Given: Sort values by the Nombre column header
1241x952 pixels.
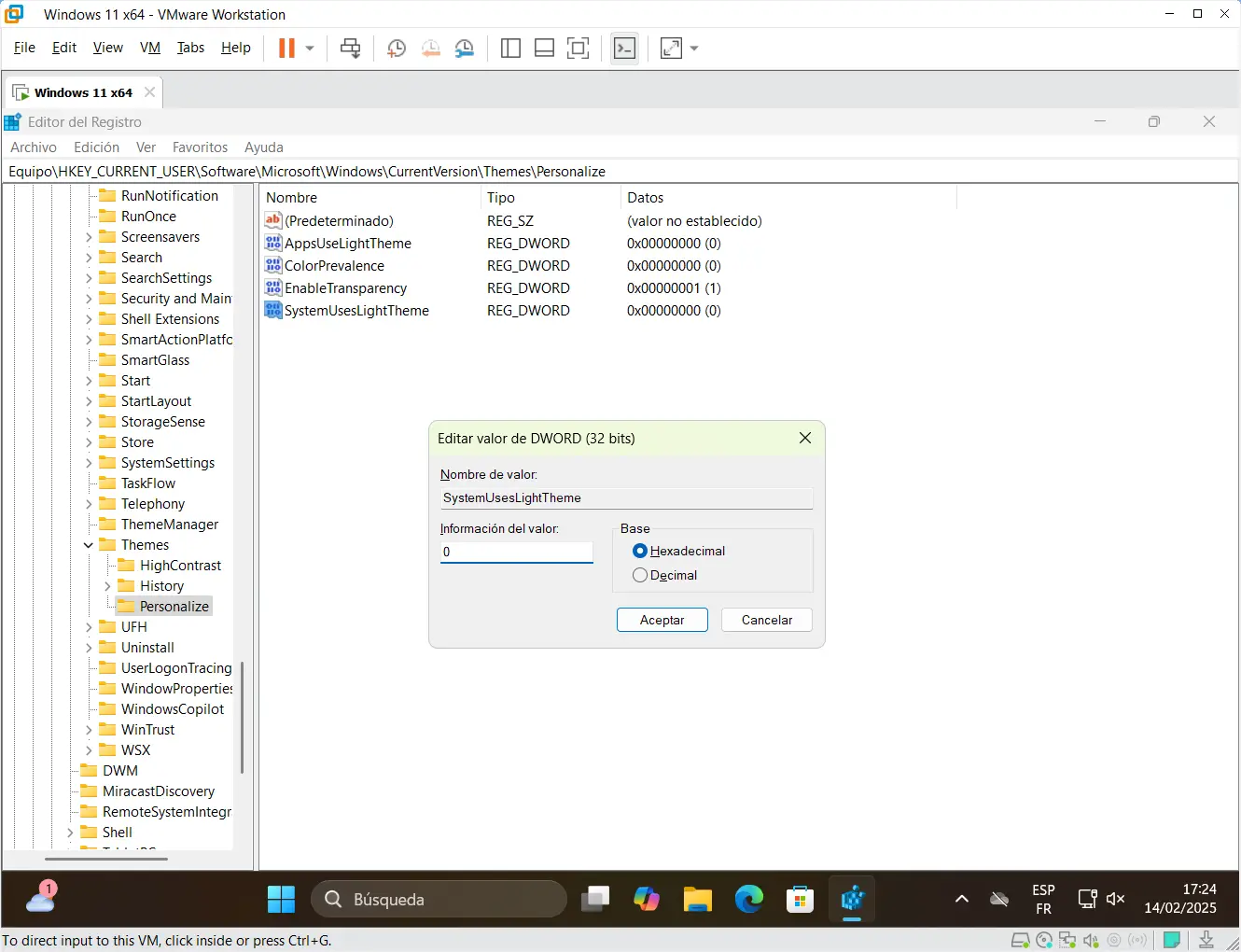Looking at the screenshot, I should (370, 198).
